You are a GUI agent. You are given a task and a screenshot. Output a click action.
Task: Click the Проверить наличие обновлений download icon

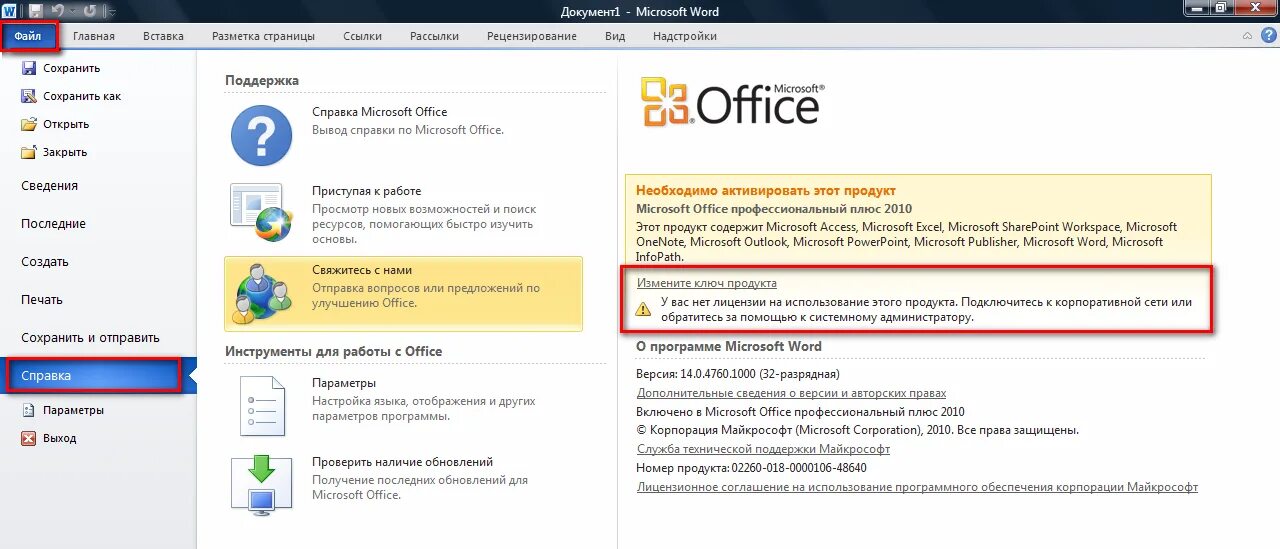pyautogui.click(x=261, y=485)
